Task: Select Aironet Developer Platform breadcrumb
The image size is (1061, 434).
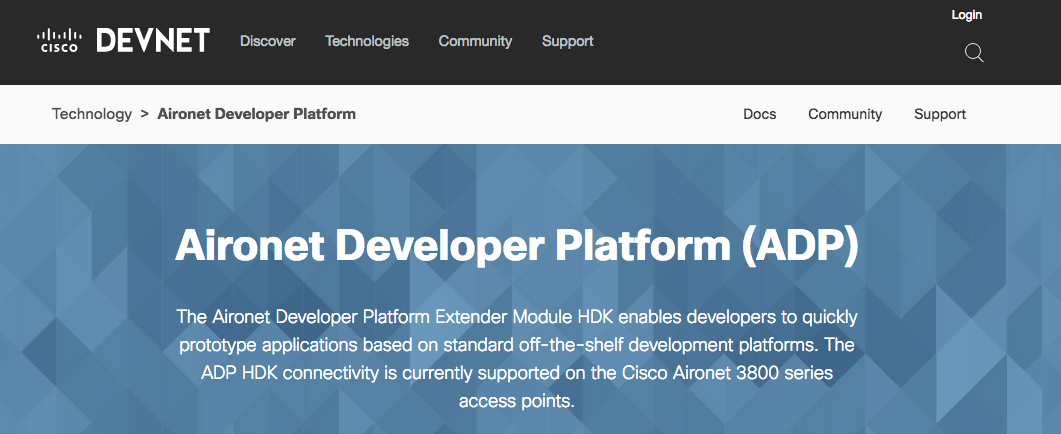Action: [x=256, y=114]
